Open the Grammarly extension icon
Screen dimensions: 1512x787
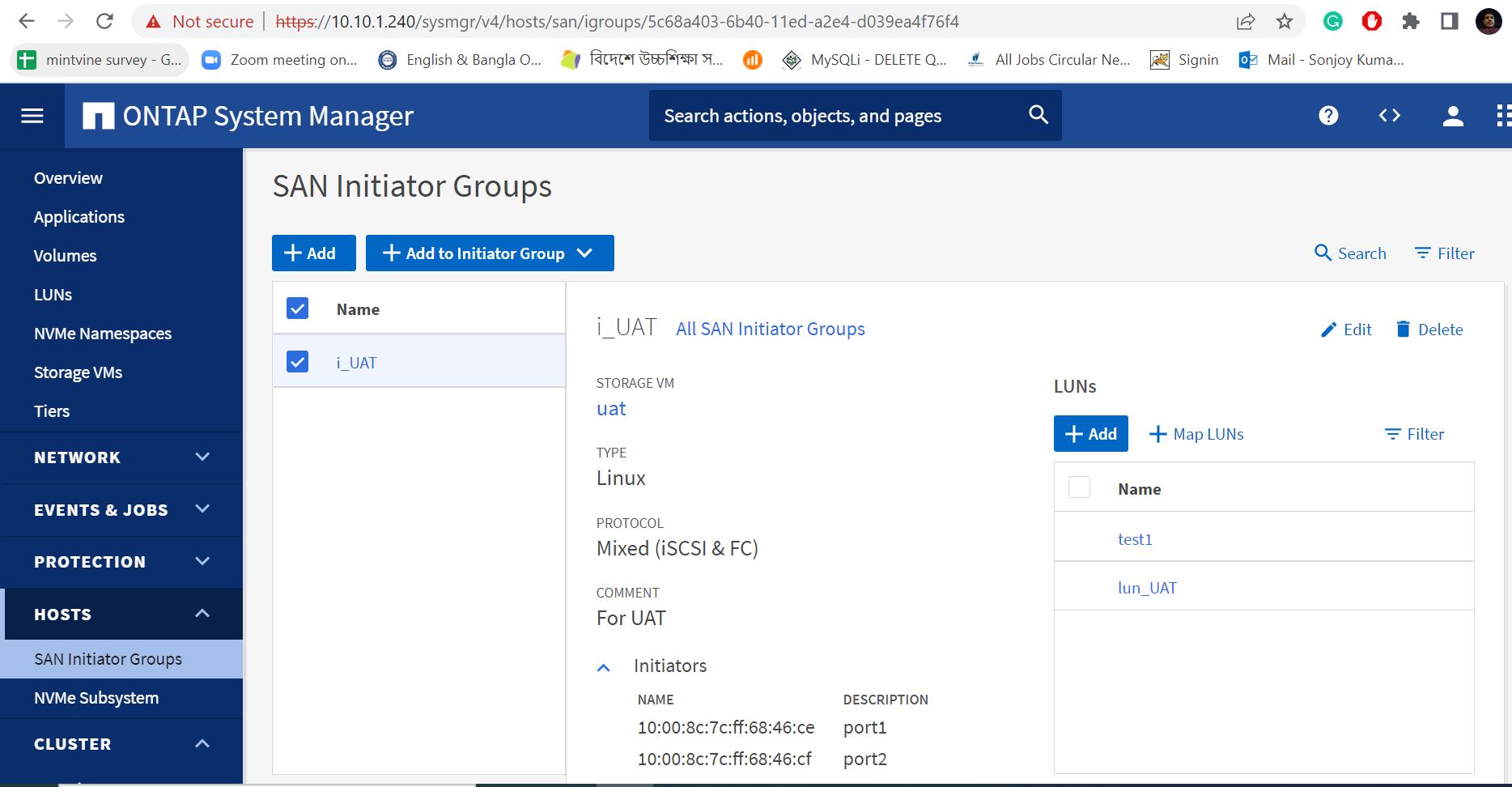[x=1332, y=21]
